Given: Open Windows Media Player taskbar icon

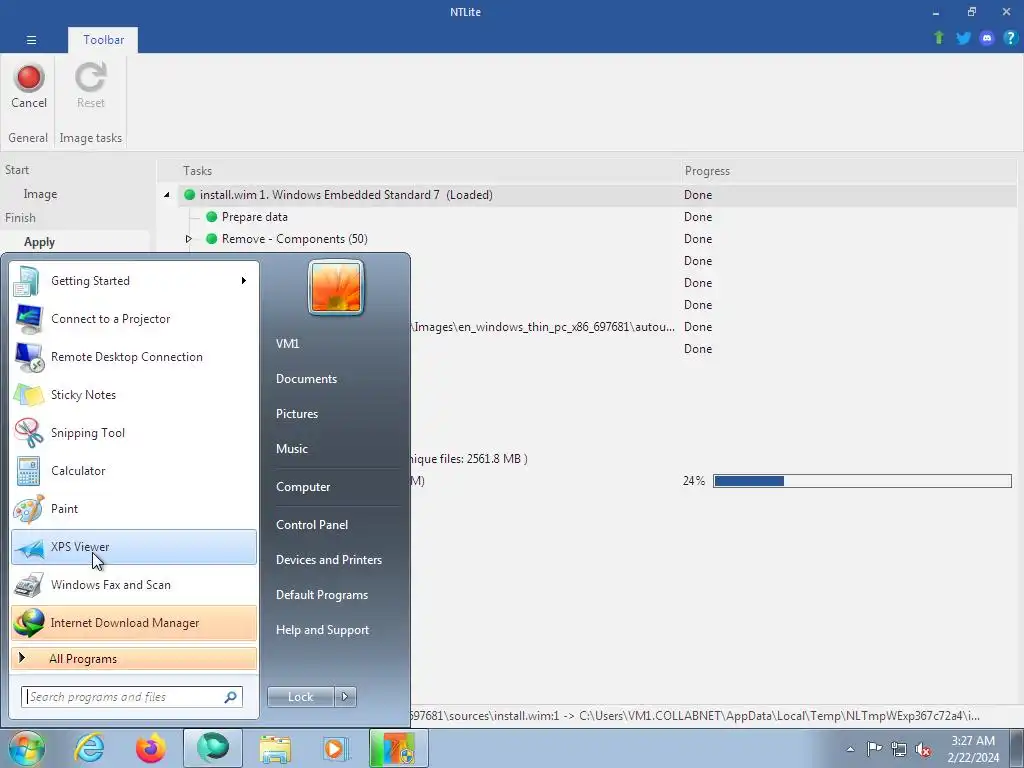Looking at the screenshot, I should [336, 748].
